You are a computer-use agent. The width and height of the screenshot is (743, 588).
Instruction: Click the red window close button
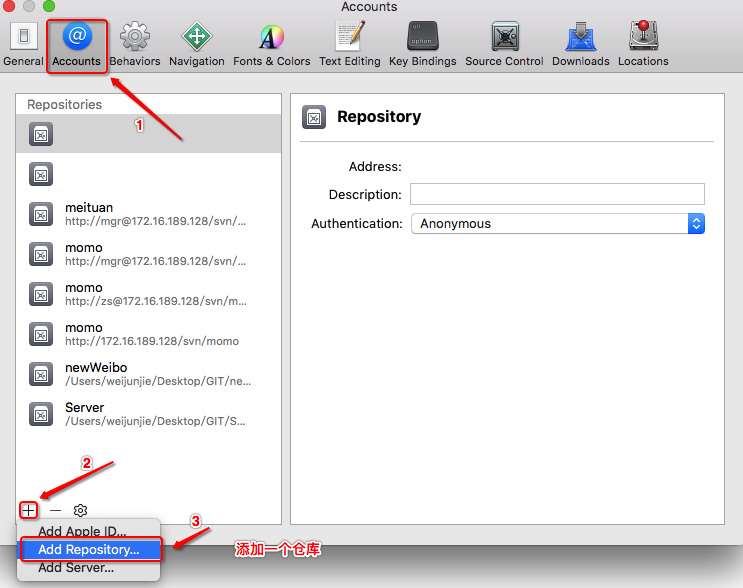(x=9, y=6)
